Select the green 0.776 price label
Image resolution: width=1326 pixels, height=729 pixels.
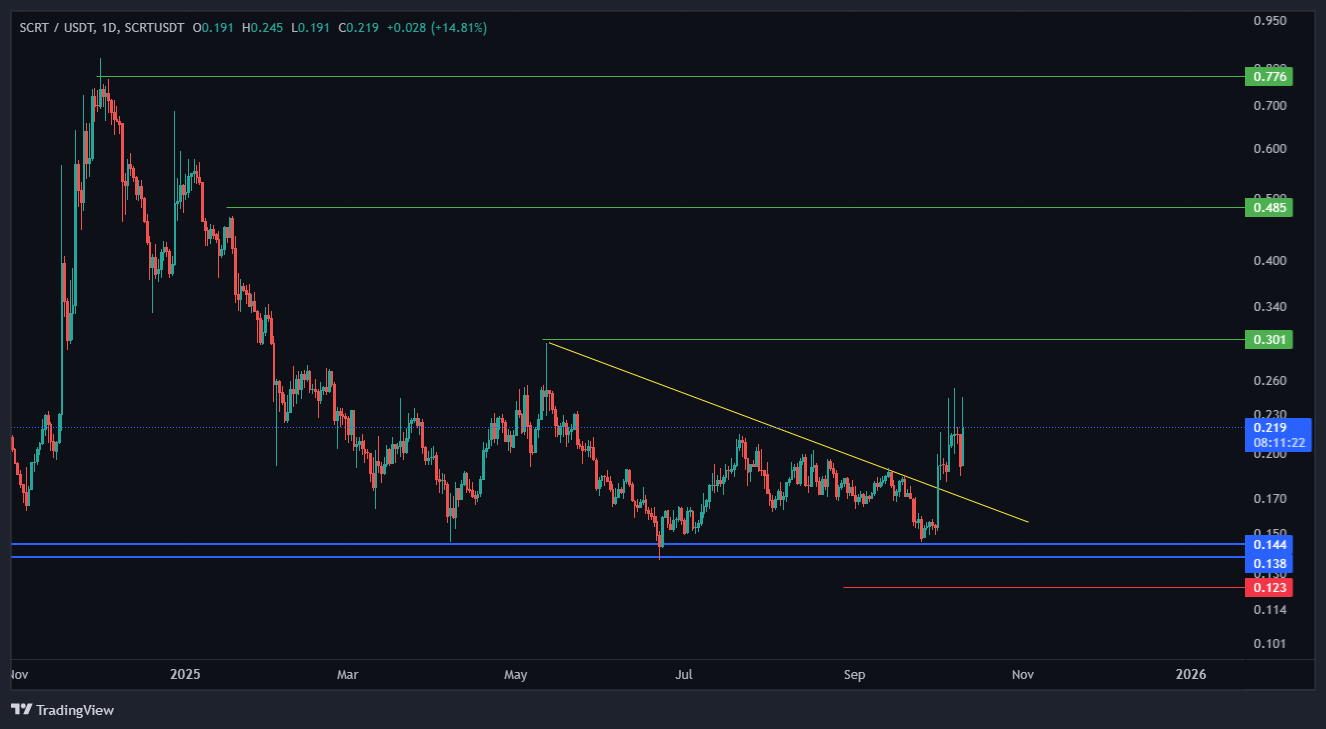[x=1268, y=76]
